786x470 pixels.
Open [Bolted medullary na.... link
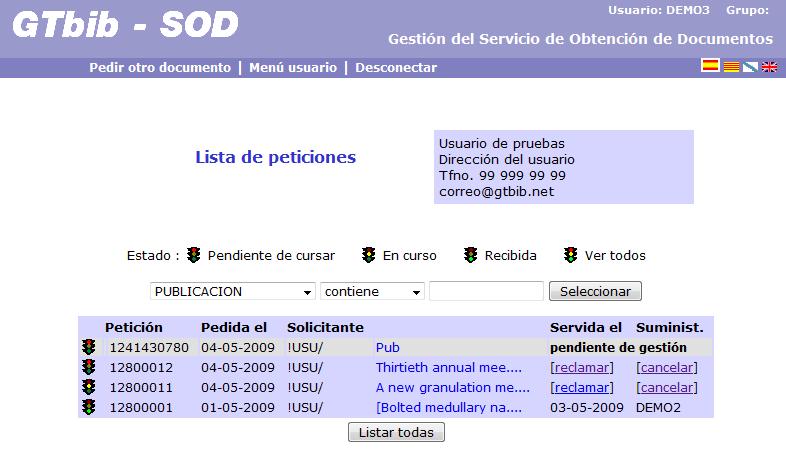449,407
